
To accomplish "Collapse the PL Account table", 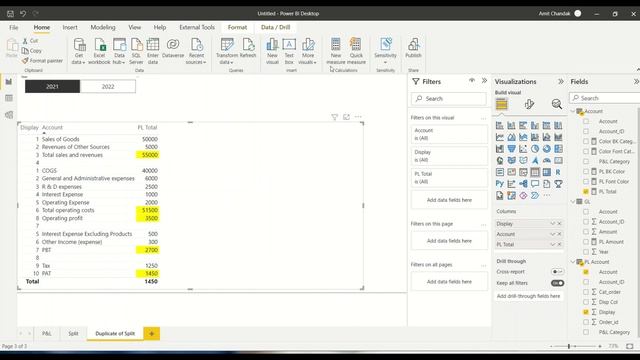I will (x=573, y=262).
